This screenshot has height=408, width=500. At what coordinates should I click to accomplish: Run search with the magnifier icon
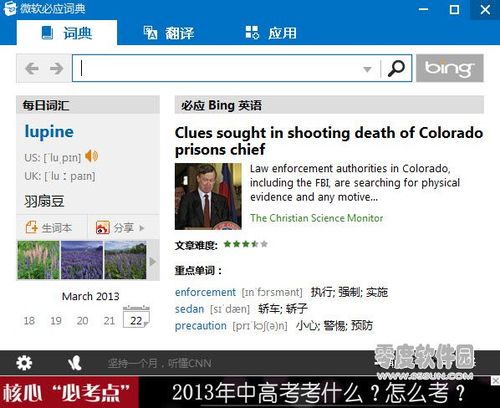pyautogui.click(x=396, y=68)
